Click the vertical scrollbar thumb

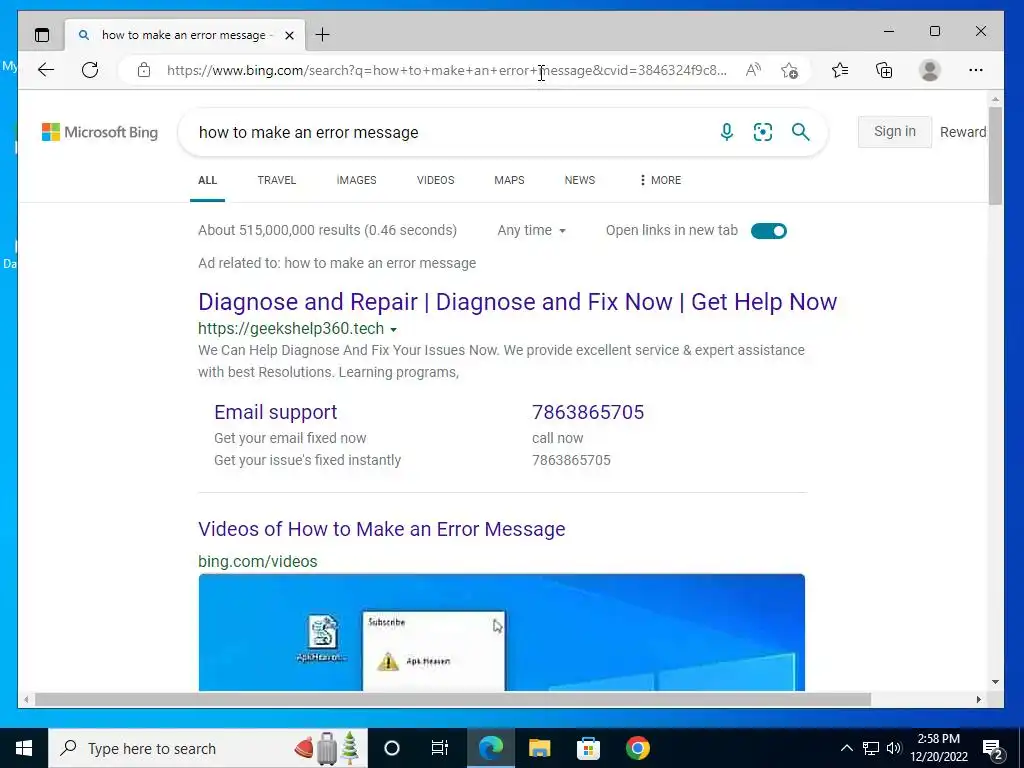pos(995,155)
